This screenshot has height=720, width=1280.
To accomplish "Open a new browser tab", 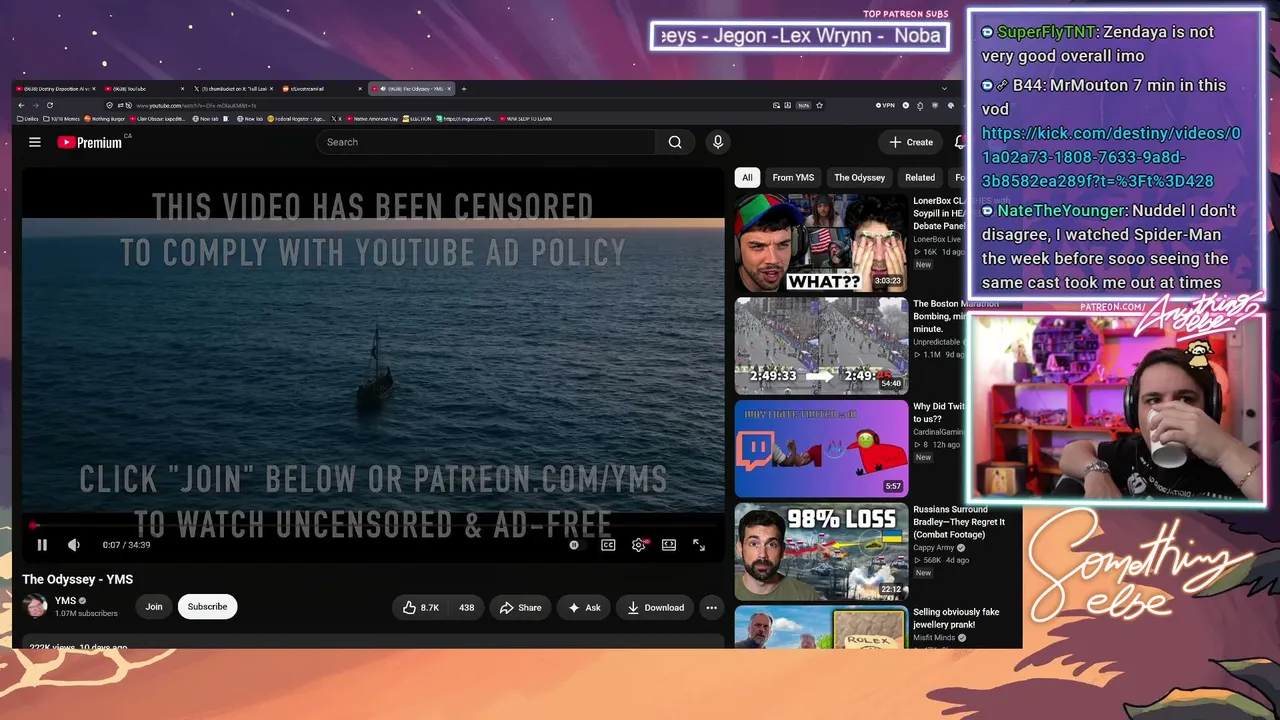I will [x=464, y=89].
